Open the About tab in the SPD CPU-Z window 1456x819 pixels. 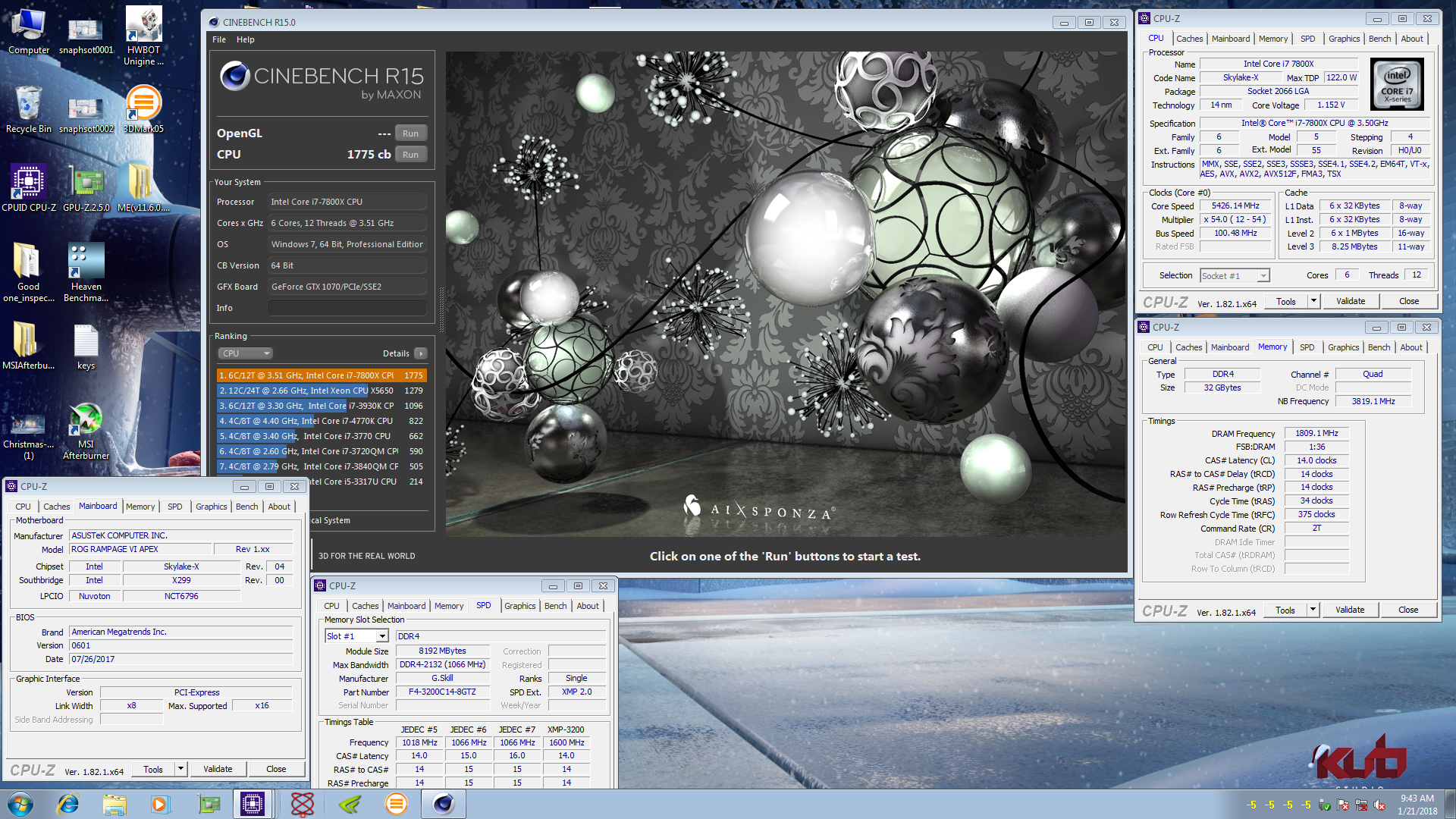point(588,606)
